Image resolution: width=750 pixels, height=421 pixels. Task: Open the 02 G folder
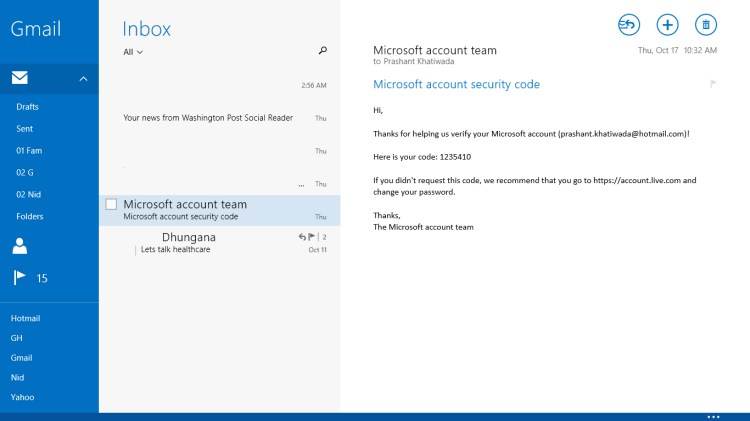25,173
